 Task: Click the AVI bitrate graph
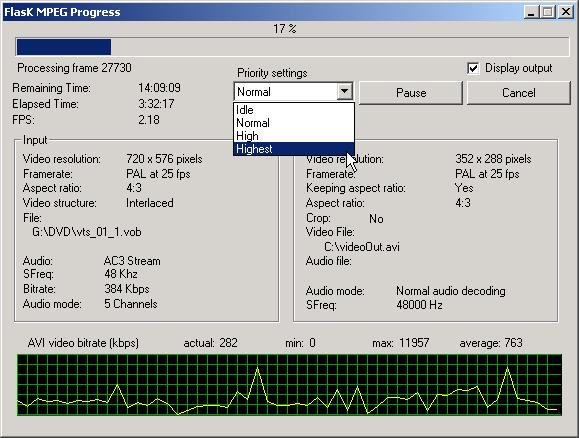(290, 385)
